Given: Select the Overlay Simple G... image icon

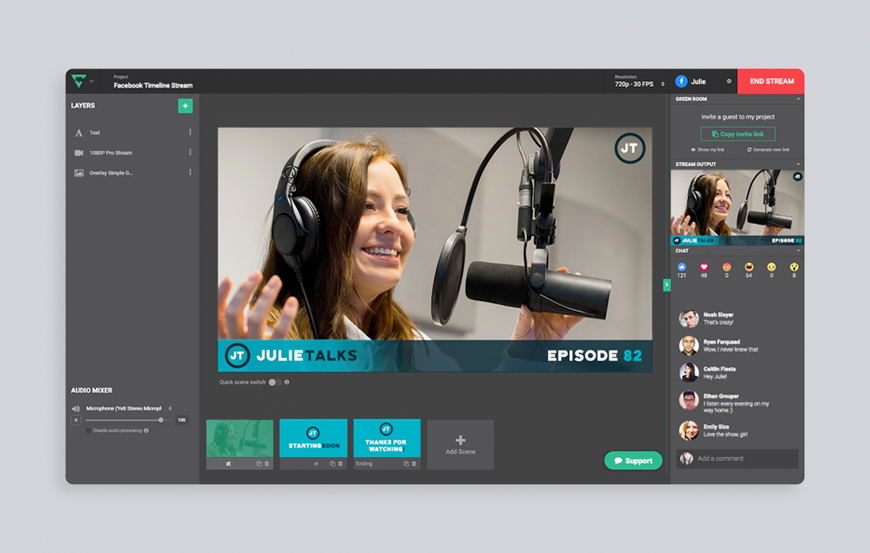Looking at the screenshot, I should [x=79, y=173].
